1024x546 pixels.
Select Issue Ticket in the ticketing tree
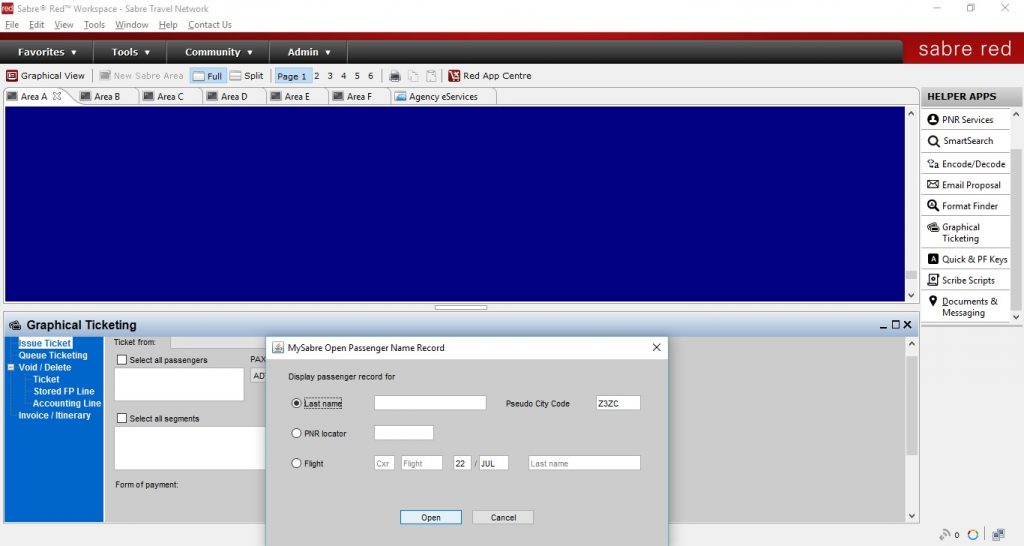tap(44, 343)
